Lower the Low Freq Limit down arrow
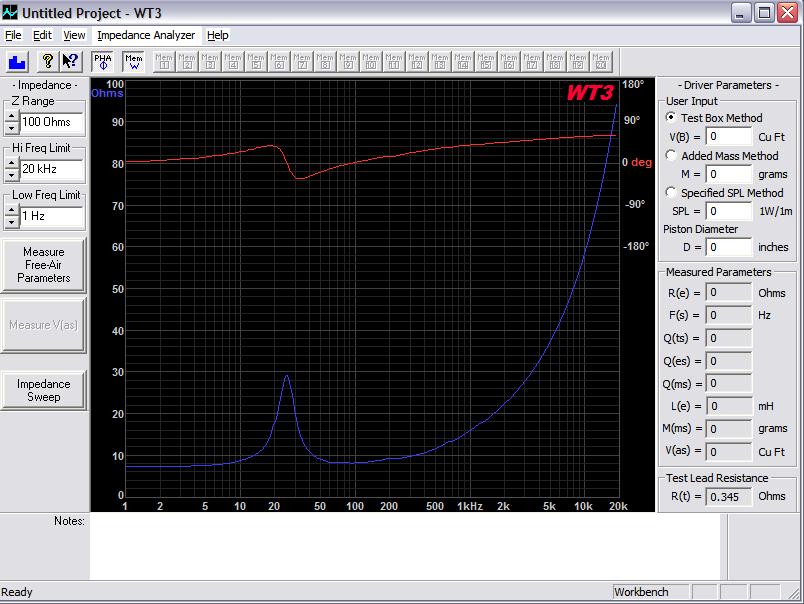This screenshot has width=804, height=604. click(11, 222)
